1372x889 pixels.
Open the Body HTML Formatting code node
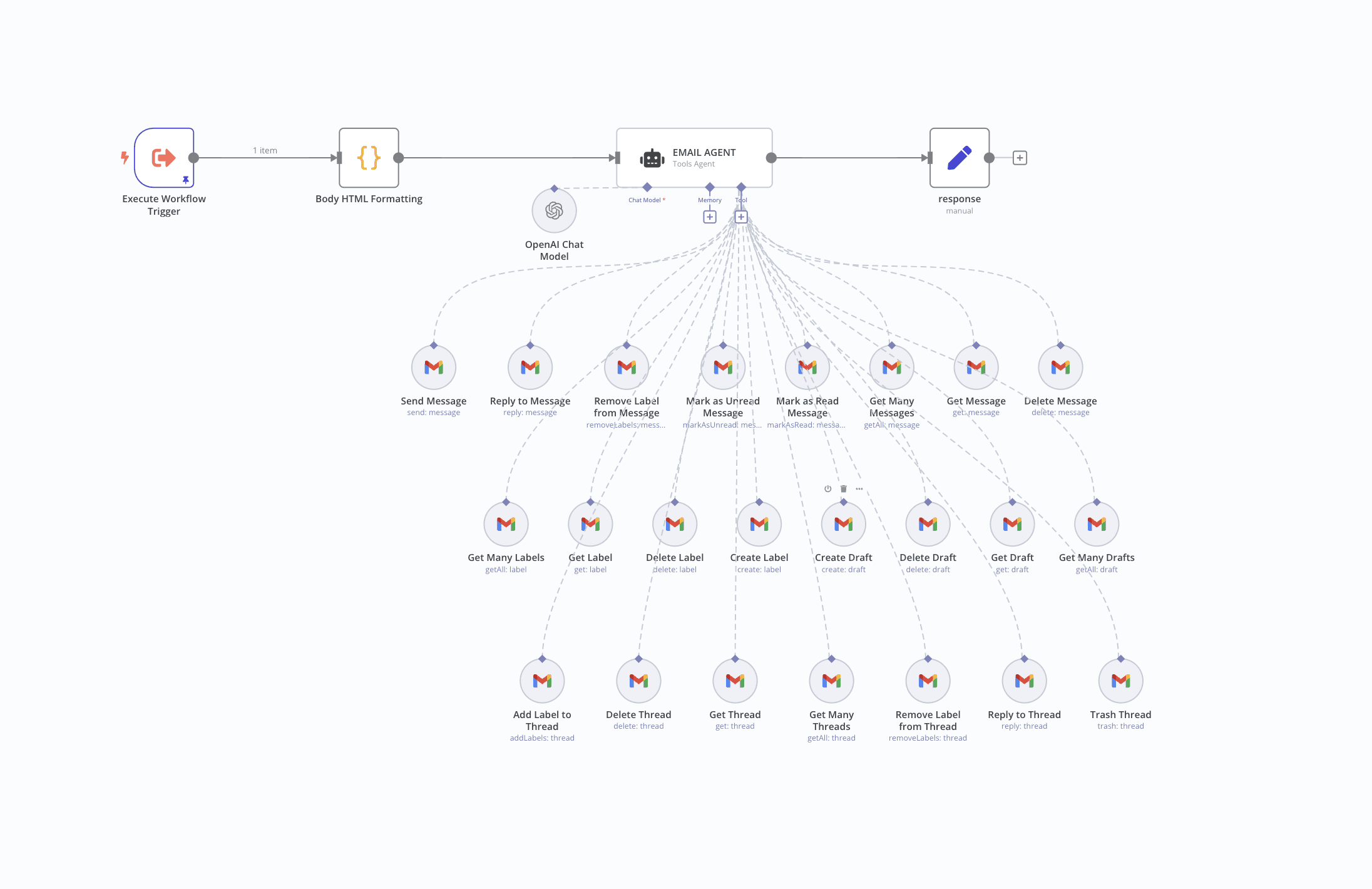pyautogui.click(x=369, y=158)
